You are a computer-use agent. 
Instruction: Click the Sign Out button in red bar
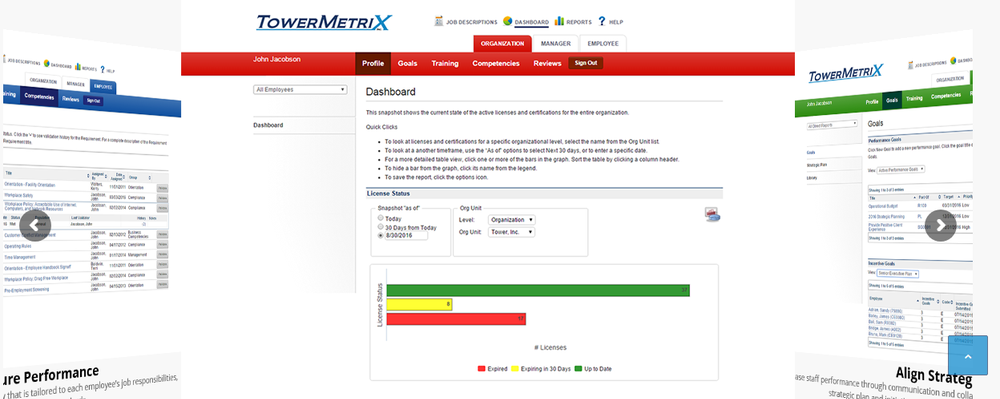pyautogui.click(x=585, y=63)
